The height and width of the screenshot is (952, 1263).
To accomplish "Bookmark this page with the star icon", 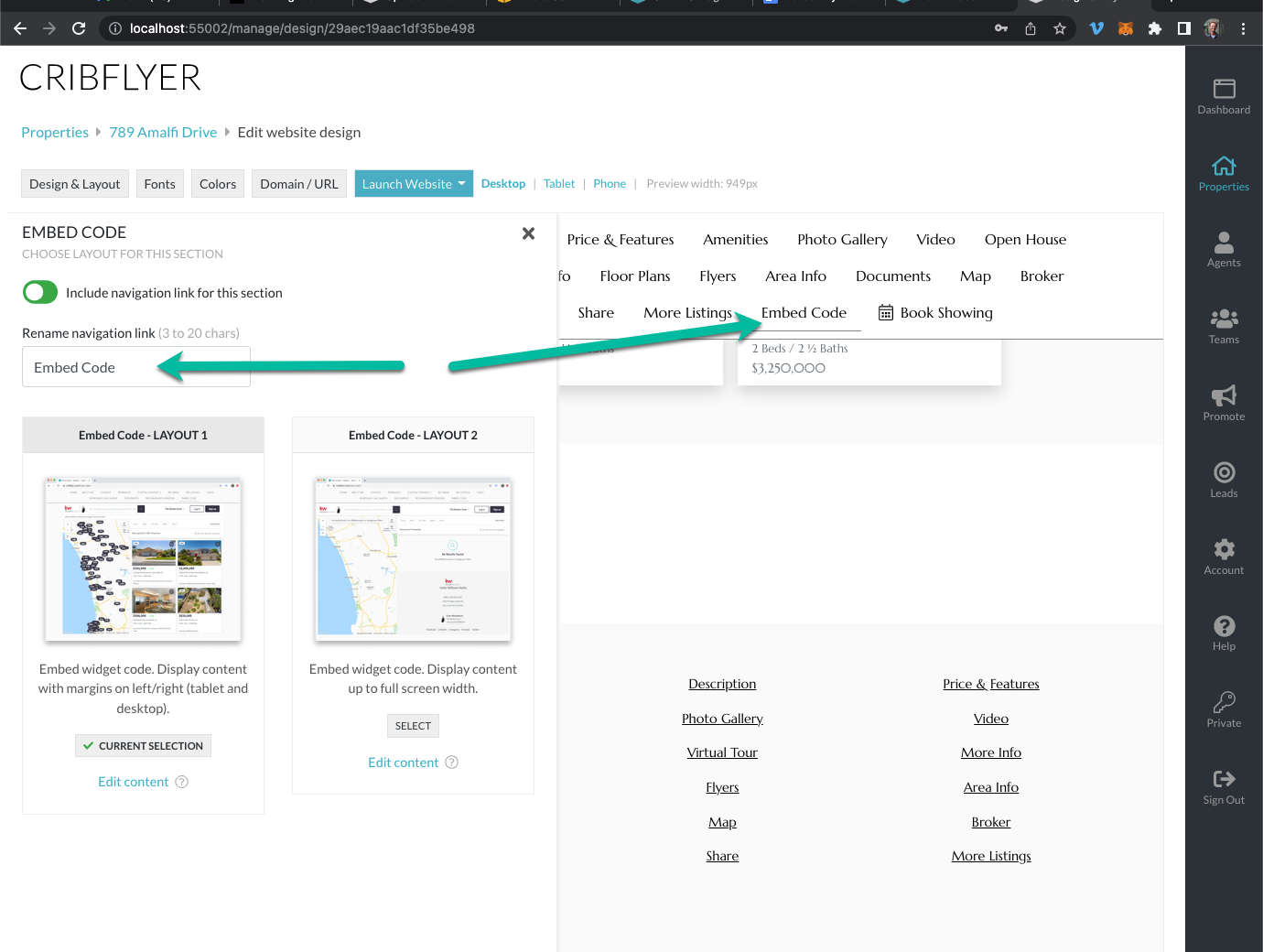I will pos(1060,28).
